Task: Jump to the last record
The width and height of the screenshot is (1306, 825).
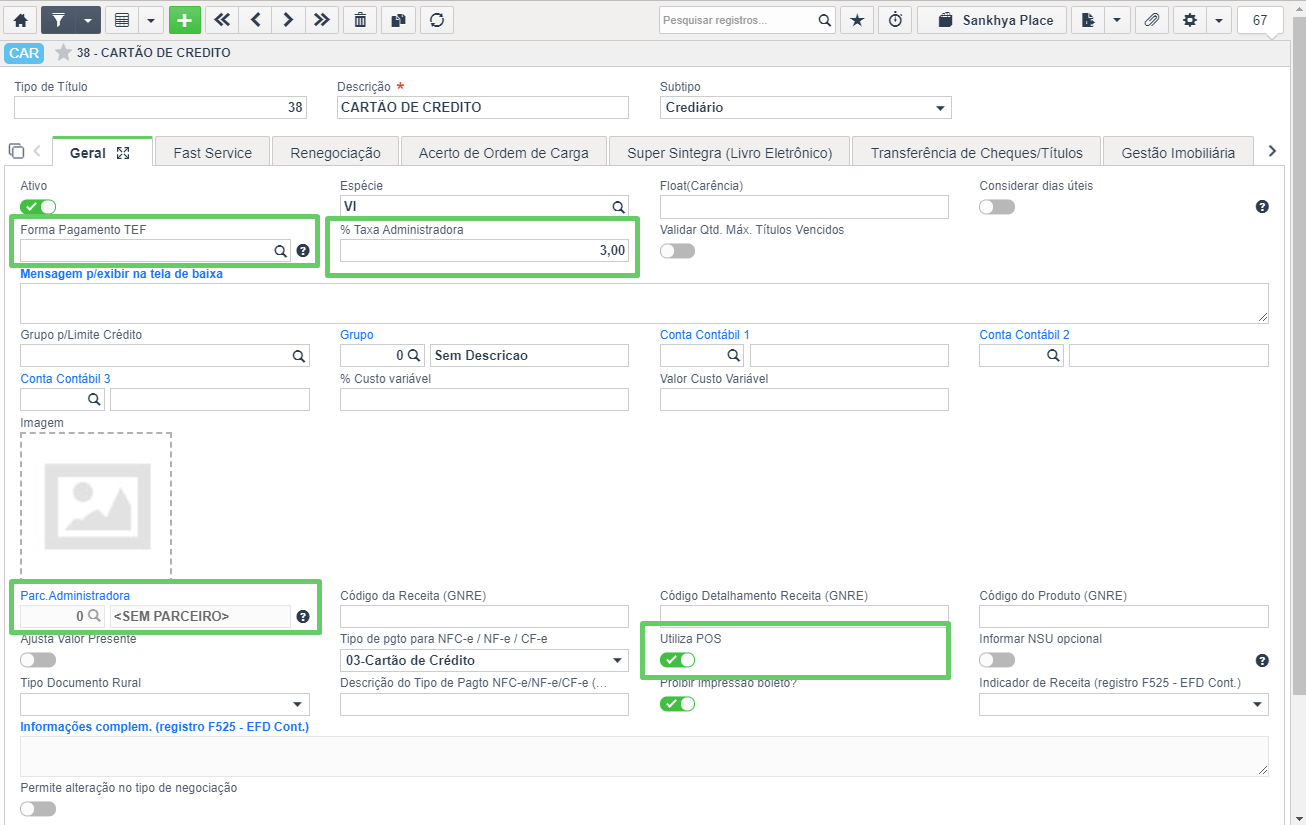Action: click(321, 20)
